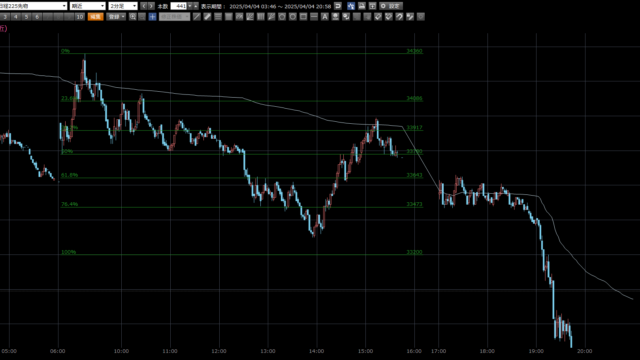Screen dimensions: 640x360
Task: Click the last greyed icon in drawing toolbar
Action: [421, 17]
